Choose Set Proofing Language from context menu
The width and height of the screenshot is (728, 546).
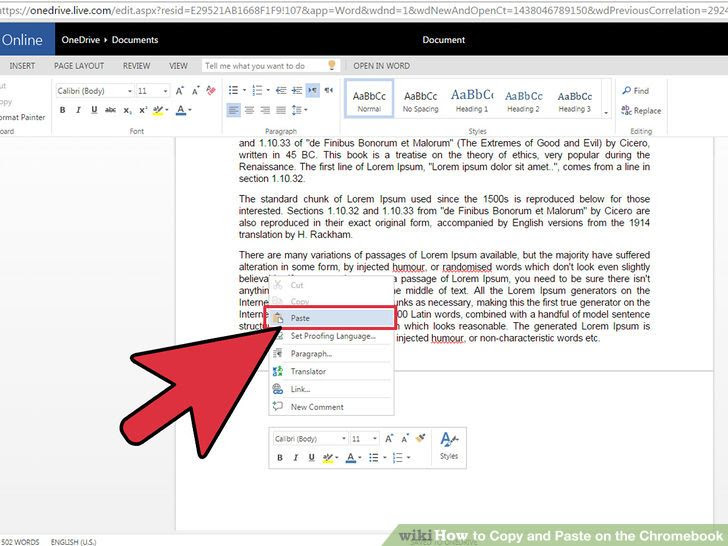[331, 336]
